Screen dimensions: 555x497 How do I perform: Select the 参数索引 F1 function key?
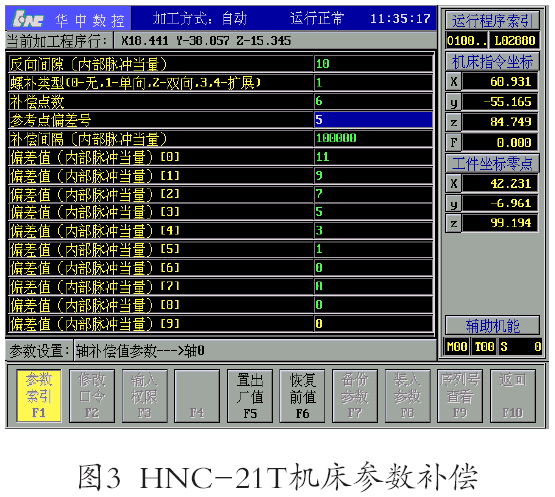pyautogui.click(x=39, y=396)
